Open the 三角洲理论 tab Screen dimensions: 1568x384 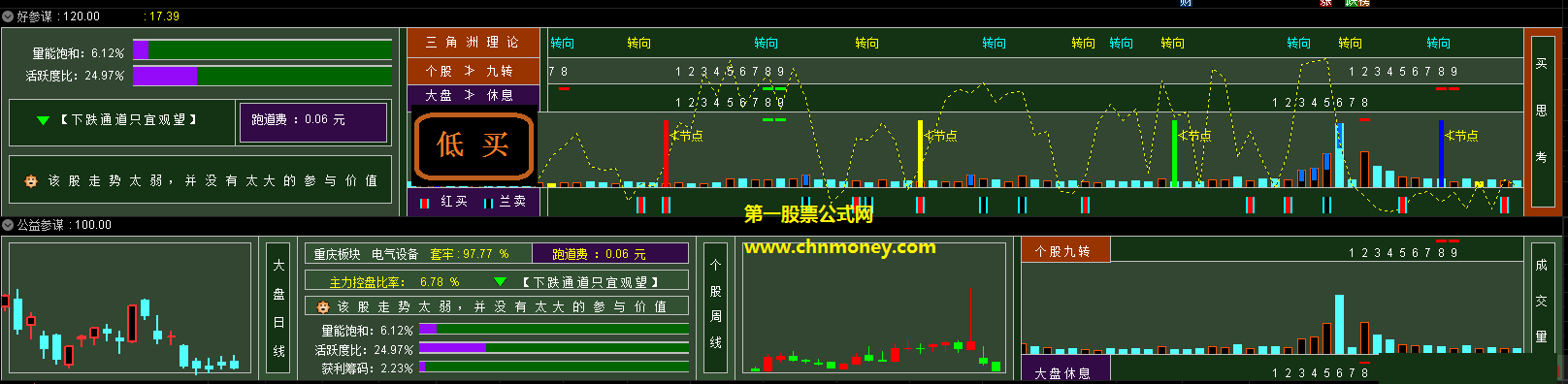(473, 43)
